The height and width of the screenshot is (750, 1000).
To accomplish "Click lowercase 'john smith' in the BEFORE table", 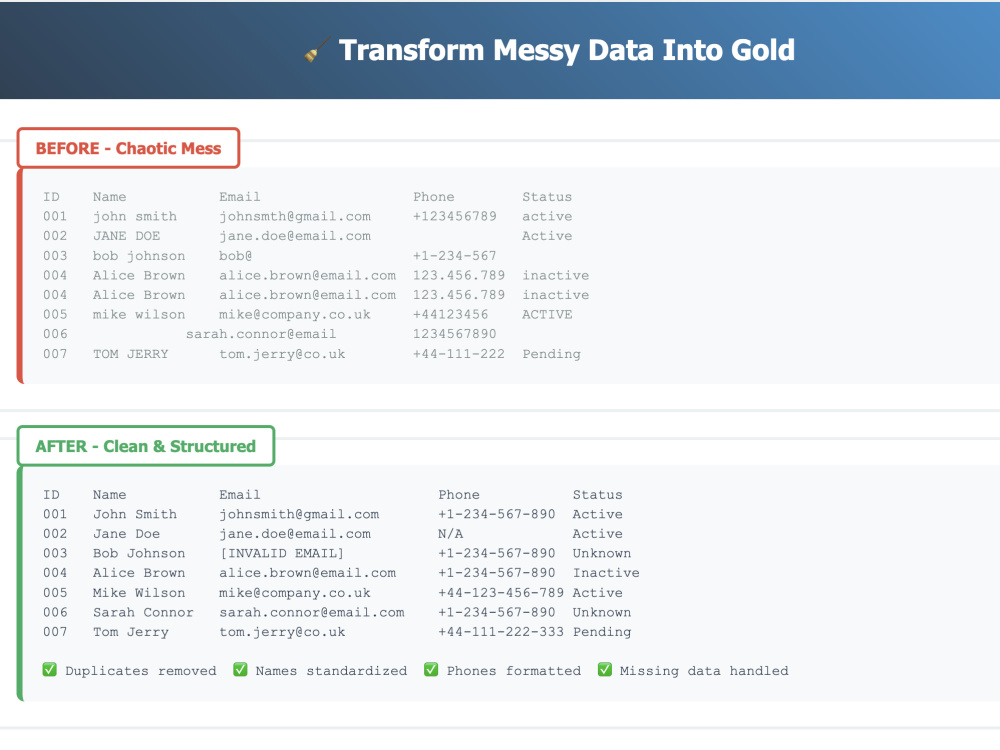I will click(x=135, y=217).
